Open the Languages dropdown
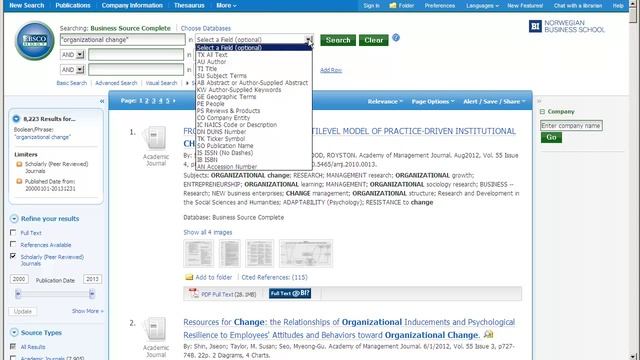The image size is (640, 360). (x=482, y=6)
